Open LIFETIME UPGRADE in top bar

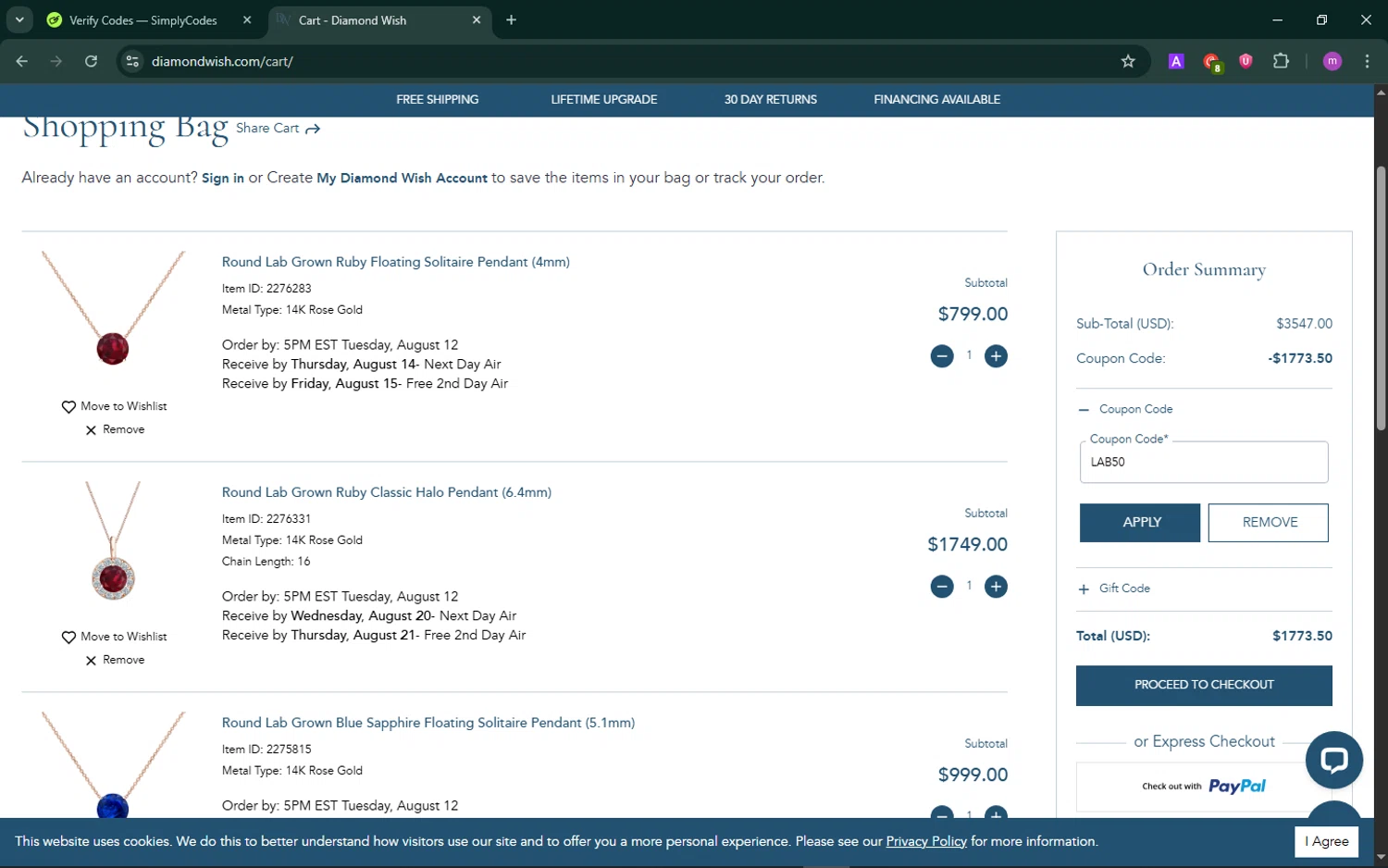[x=604, y=99]
